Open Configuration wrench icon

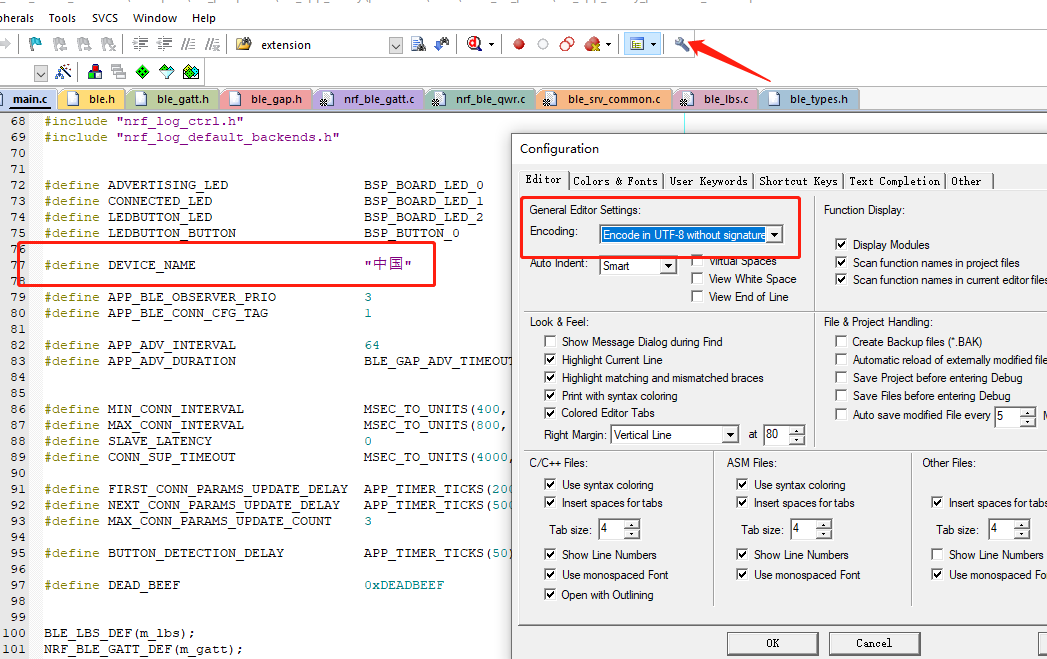(682, 45)
